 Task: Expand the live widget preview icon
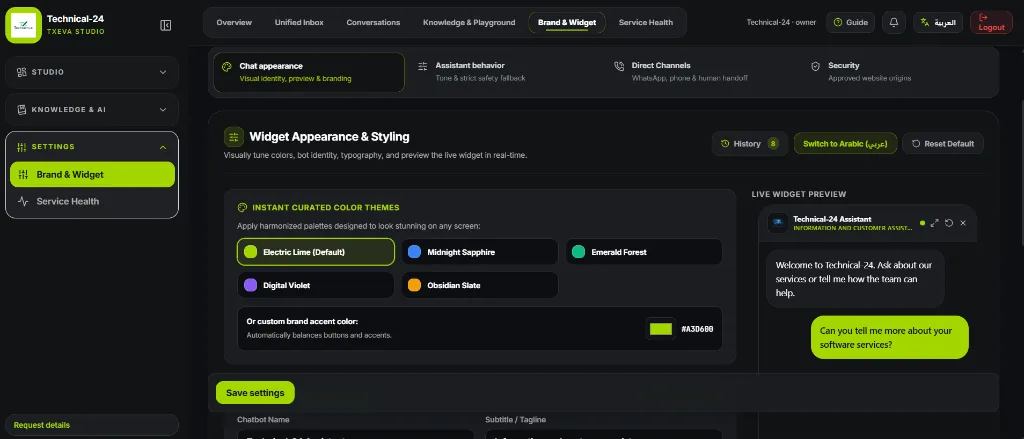tap(935, 223)
